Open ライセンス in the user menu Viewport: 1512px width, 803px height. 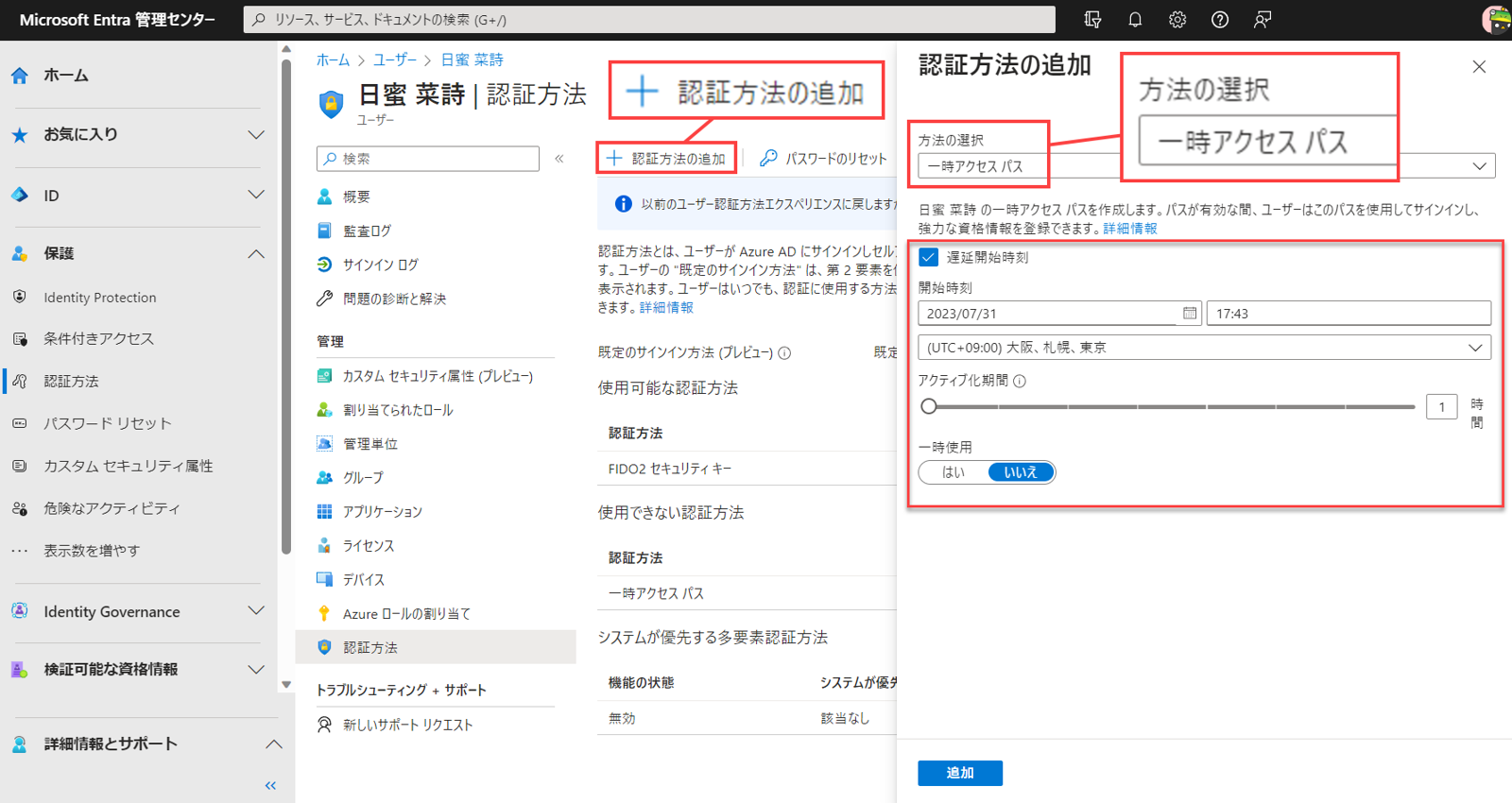click(x=369, y=546)
